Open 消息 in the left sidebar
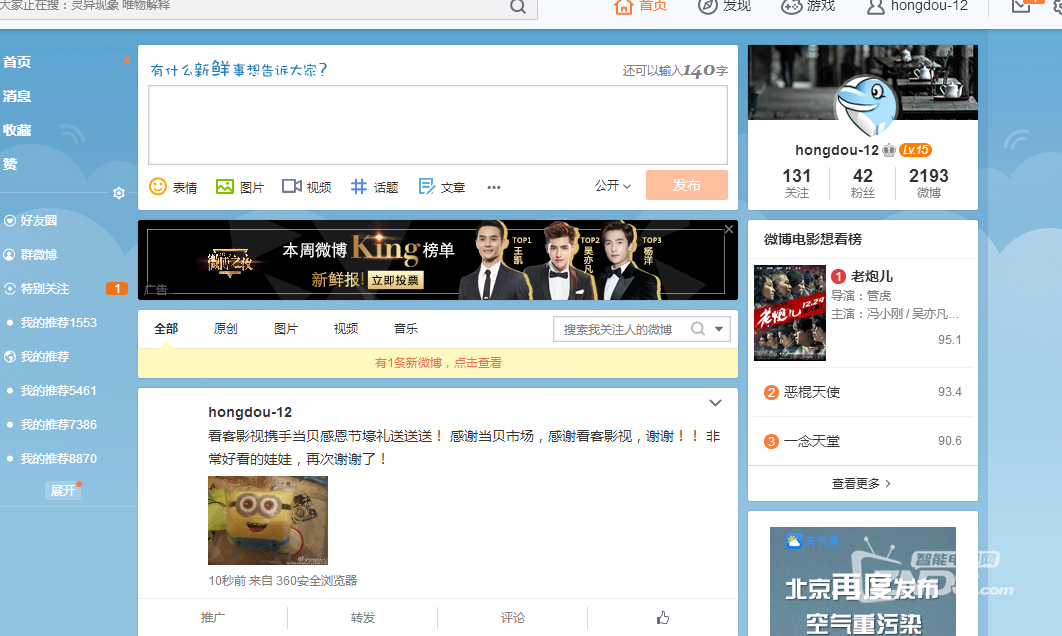Viewport: 1062px width, 636px height. click(x=17, y=96)
